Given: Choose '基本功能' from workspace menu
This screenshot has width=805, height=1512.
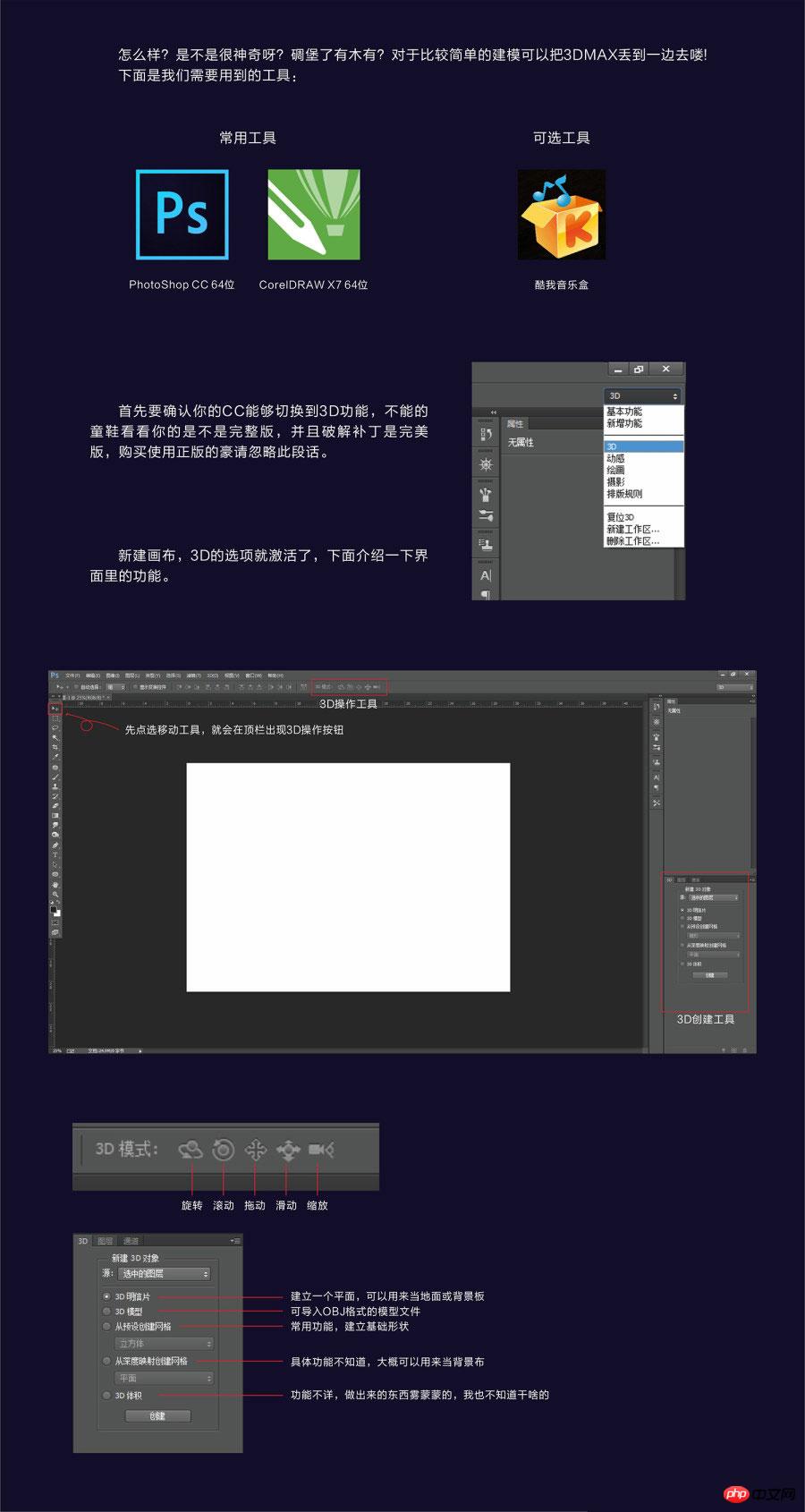Looking at the screenshot, I should pos(624,412).
